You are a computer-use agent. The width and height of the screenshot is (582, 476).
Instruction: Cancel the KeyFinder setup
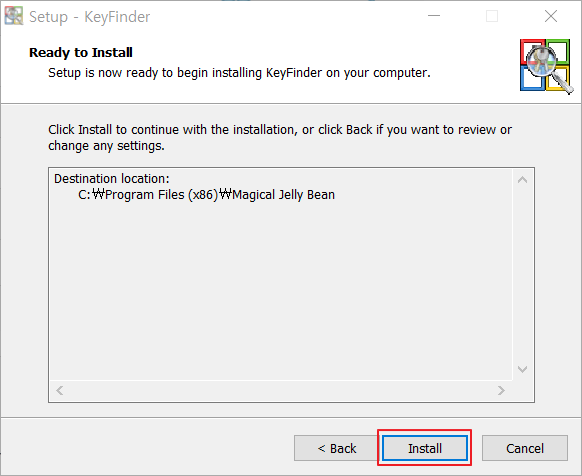click(524, 448)
